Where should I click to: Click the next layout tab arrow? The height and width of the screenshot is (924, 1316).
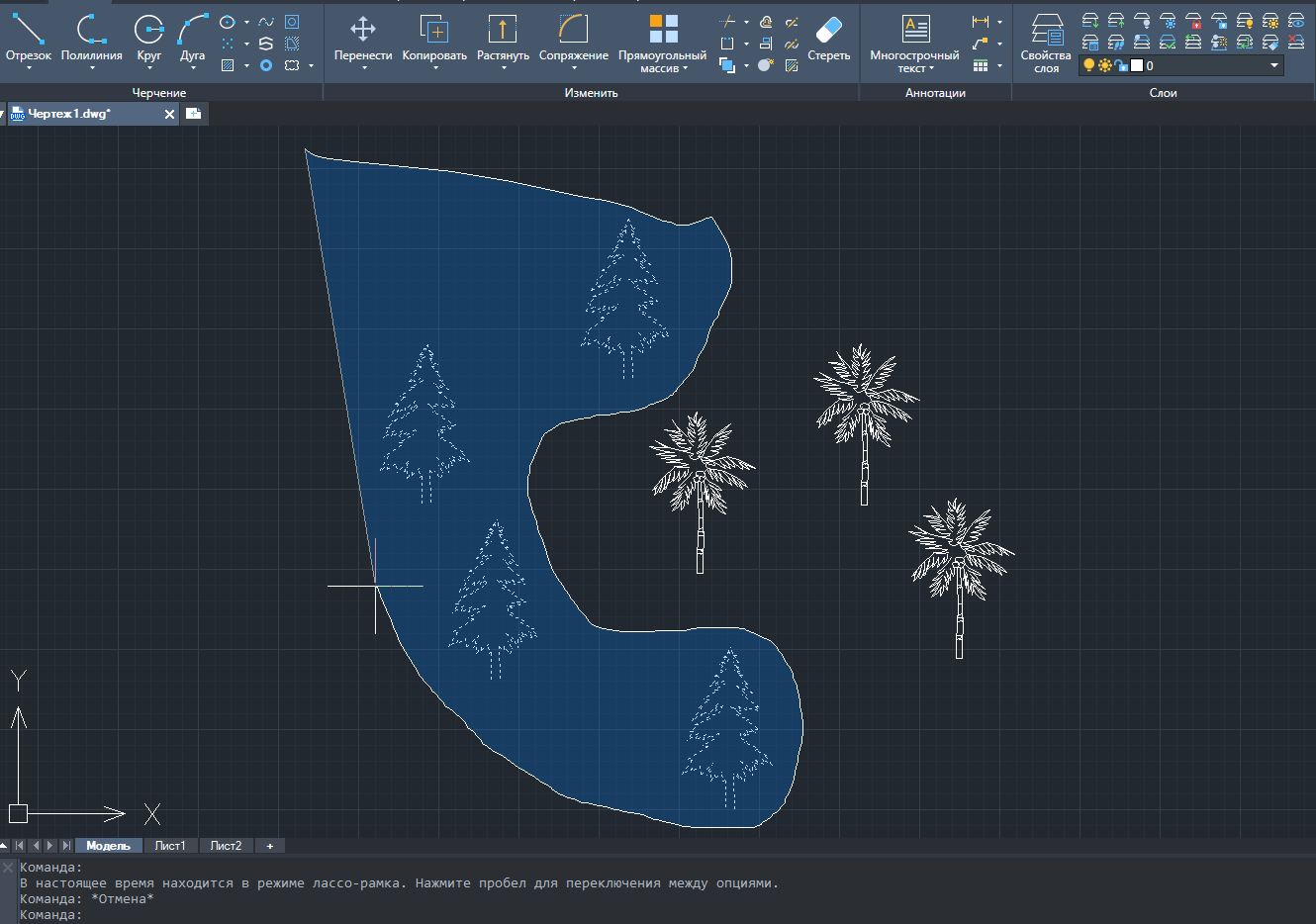point(50,846)
